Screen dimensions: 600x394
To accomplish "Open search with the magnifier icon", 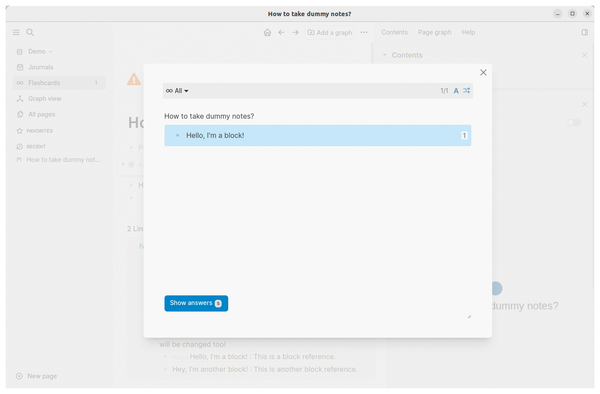I will [30, 32].
